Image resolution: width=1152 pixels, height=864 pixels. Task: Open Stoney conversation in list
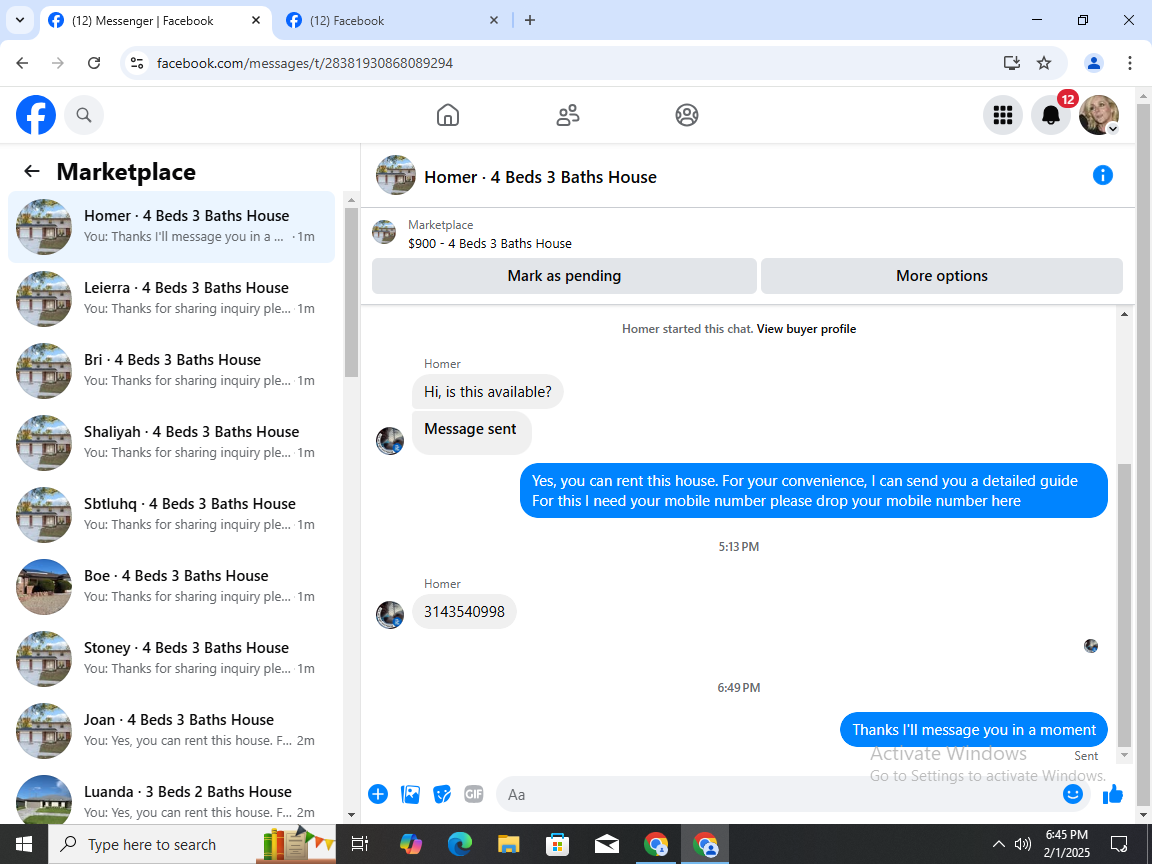171,658
